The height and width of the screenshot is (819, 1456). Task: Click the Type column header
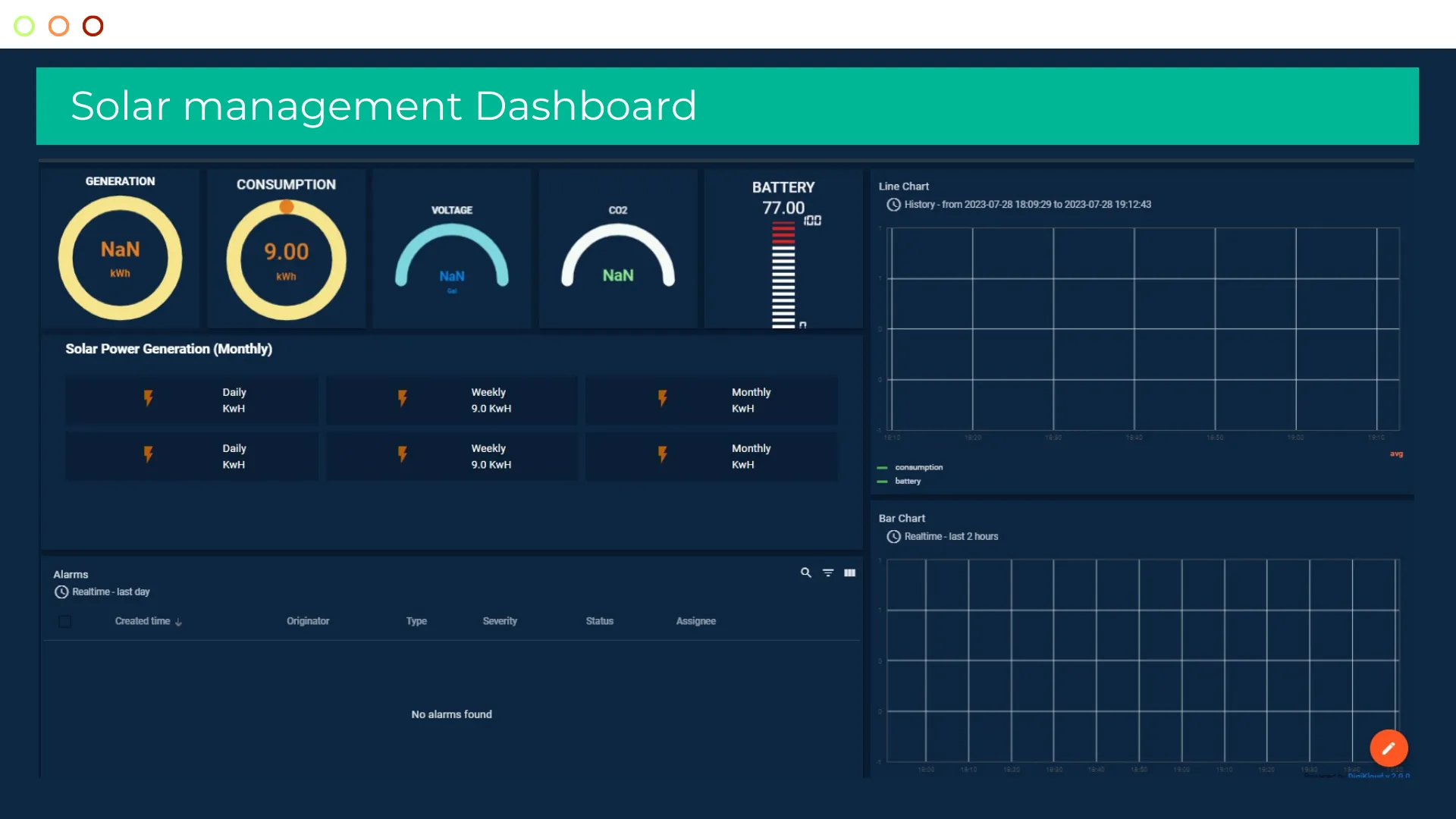(x=416, y=621)
